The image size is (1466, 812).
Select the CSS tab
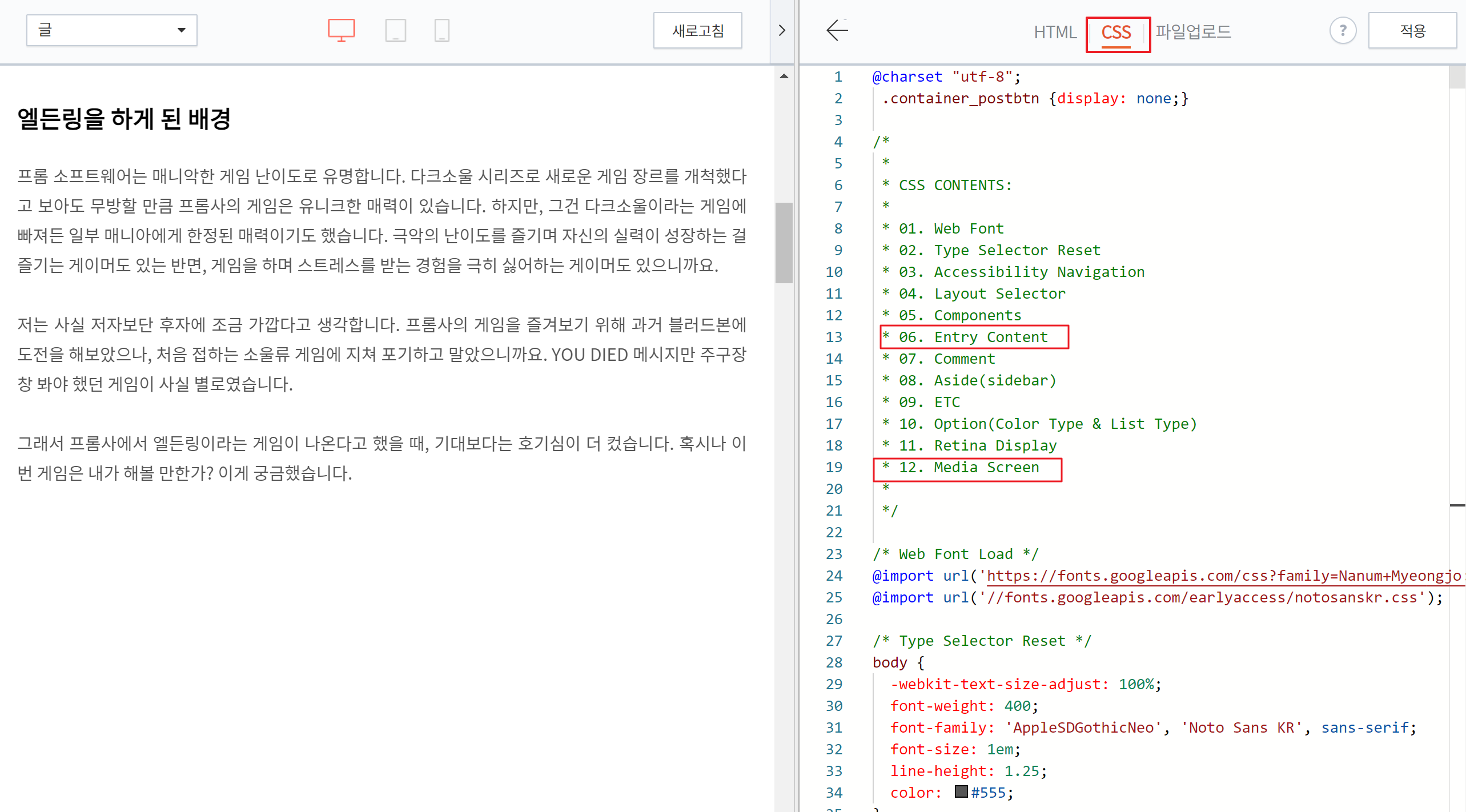click(x=1116, y=32)
